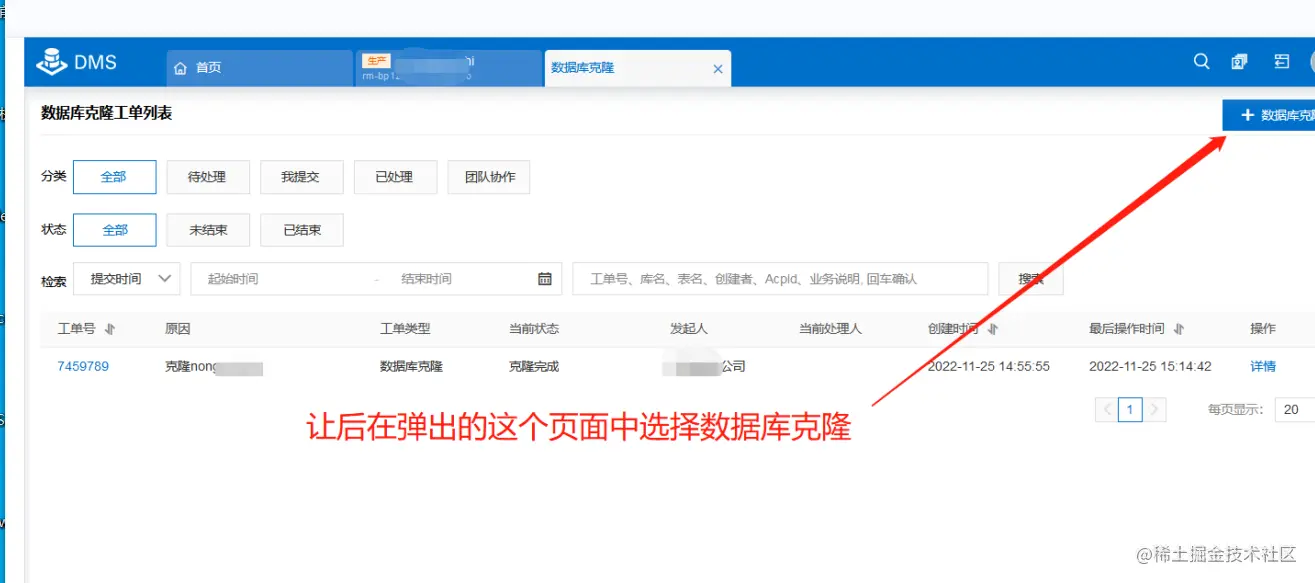This screenshot has height=583, width=1315.
Task: Focus the 工单号、库名 search input
Action: pos(780,279)
